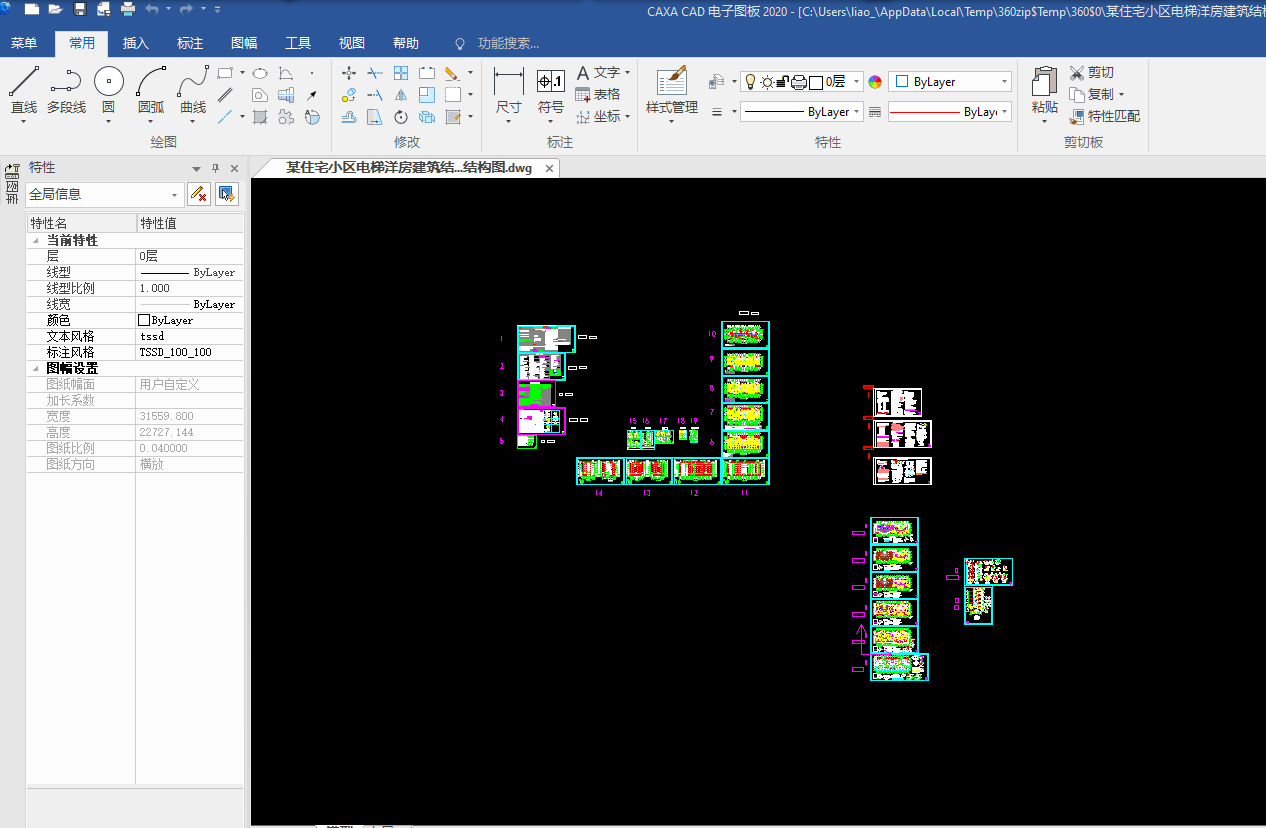Select the parallel lines tool

(x=225, y=95)
